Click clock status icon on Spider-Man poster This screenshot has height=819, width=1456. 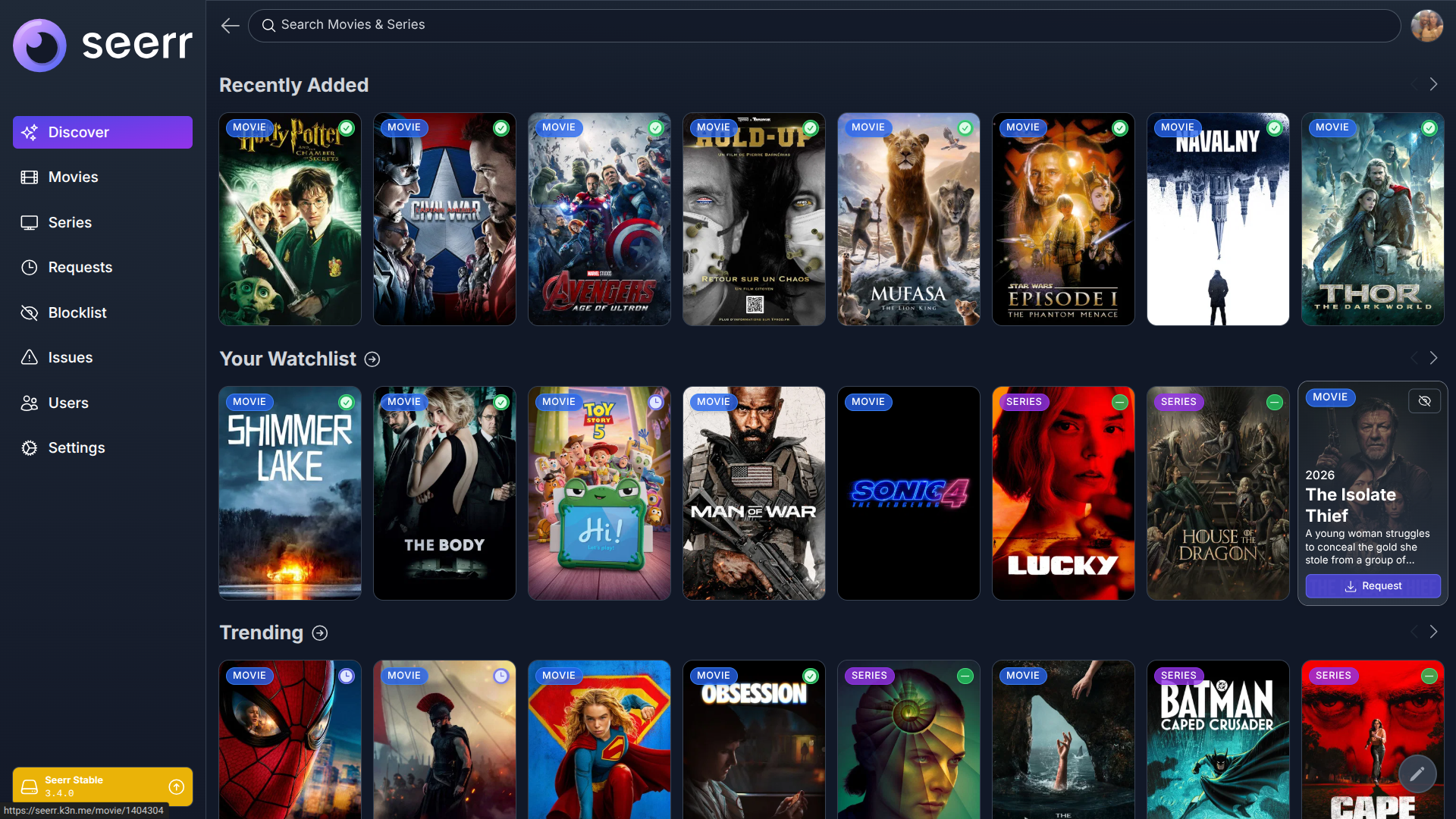pyautogui.click(x=347, y=676)
